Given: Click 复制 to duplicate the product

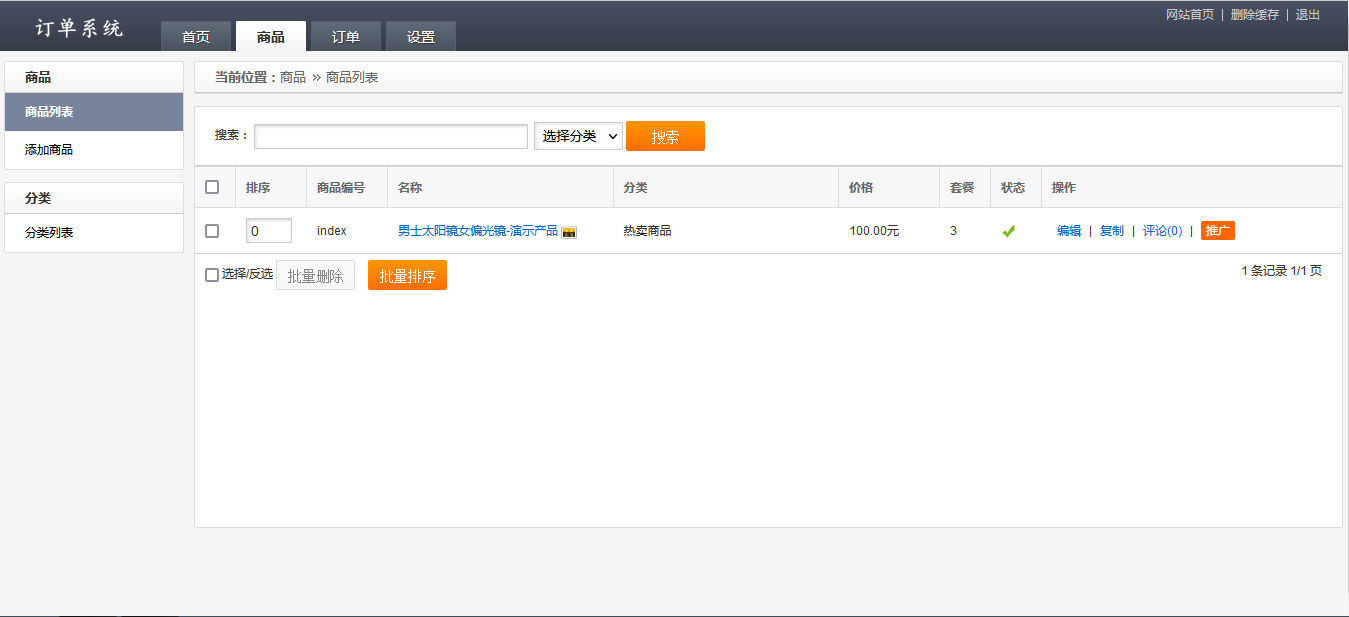Looking at the screenshot, I should click(1112, 230).
